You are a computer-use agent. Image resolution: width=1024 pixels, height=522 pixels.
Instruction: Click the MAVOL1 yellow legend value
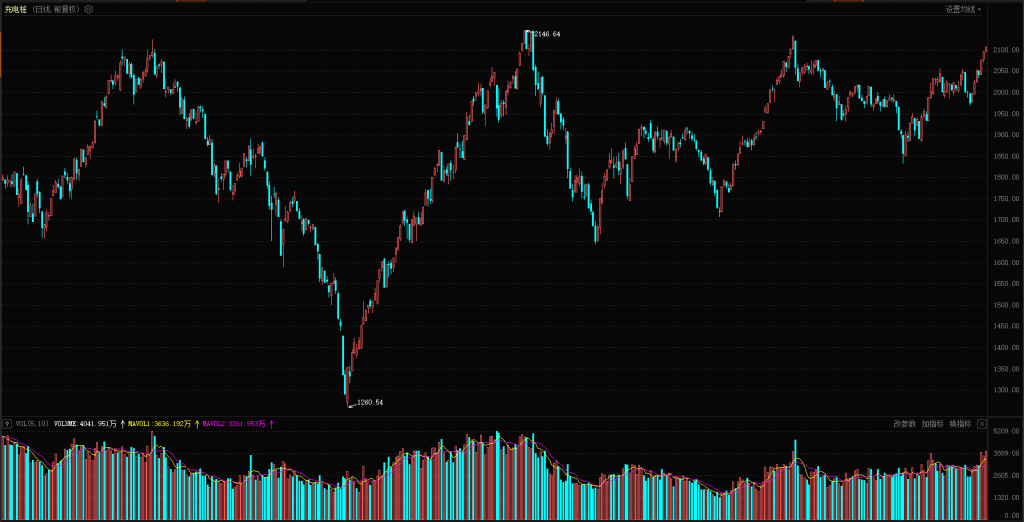(159, 424)
